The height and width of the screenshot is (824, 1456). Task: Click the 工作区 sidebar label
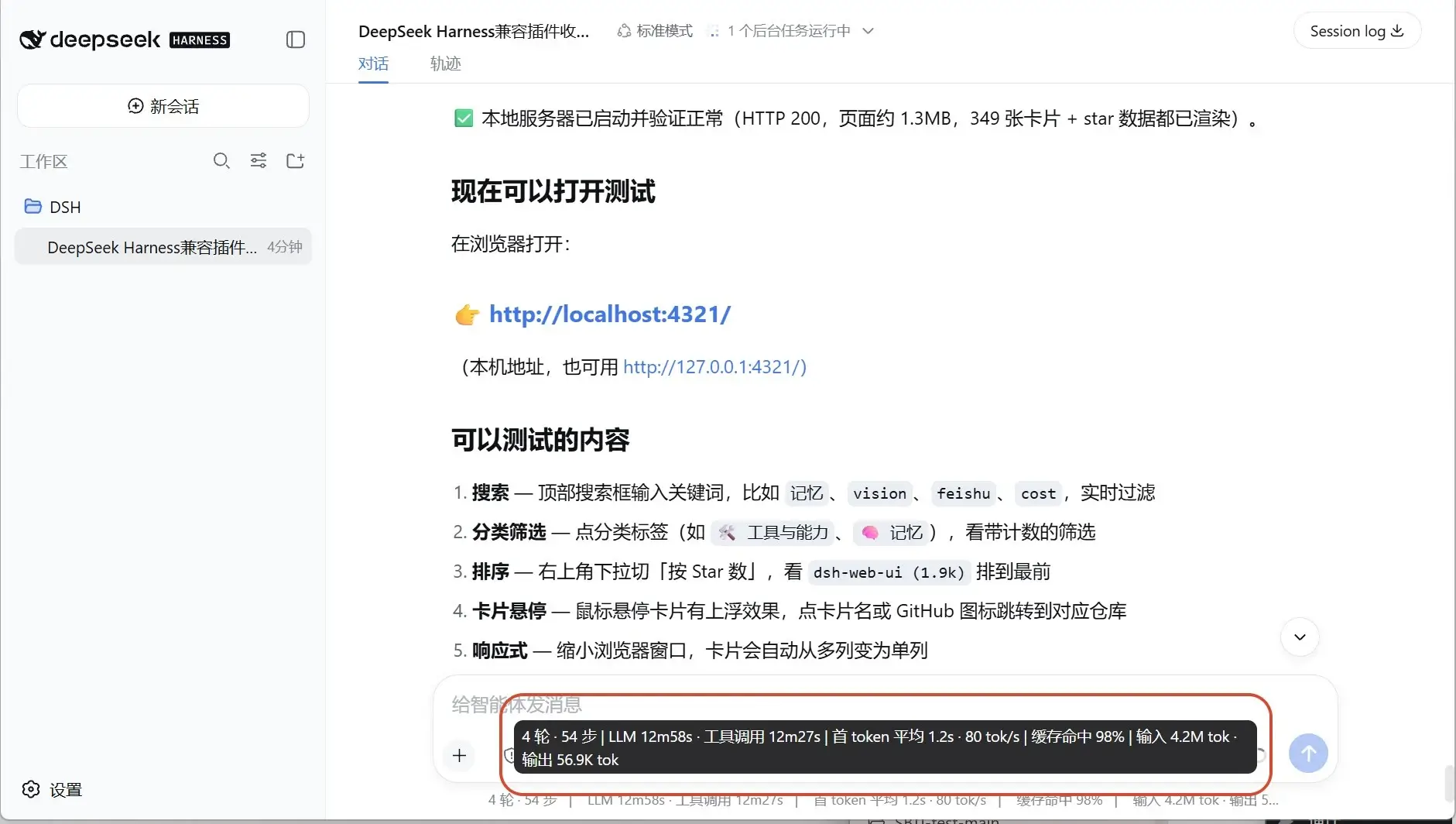point(43,161)
